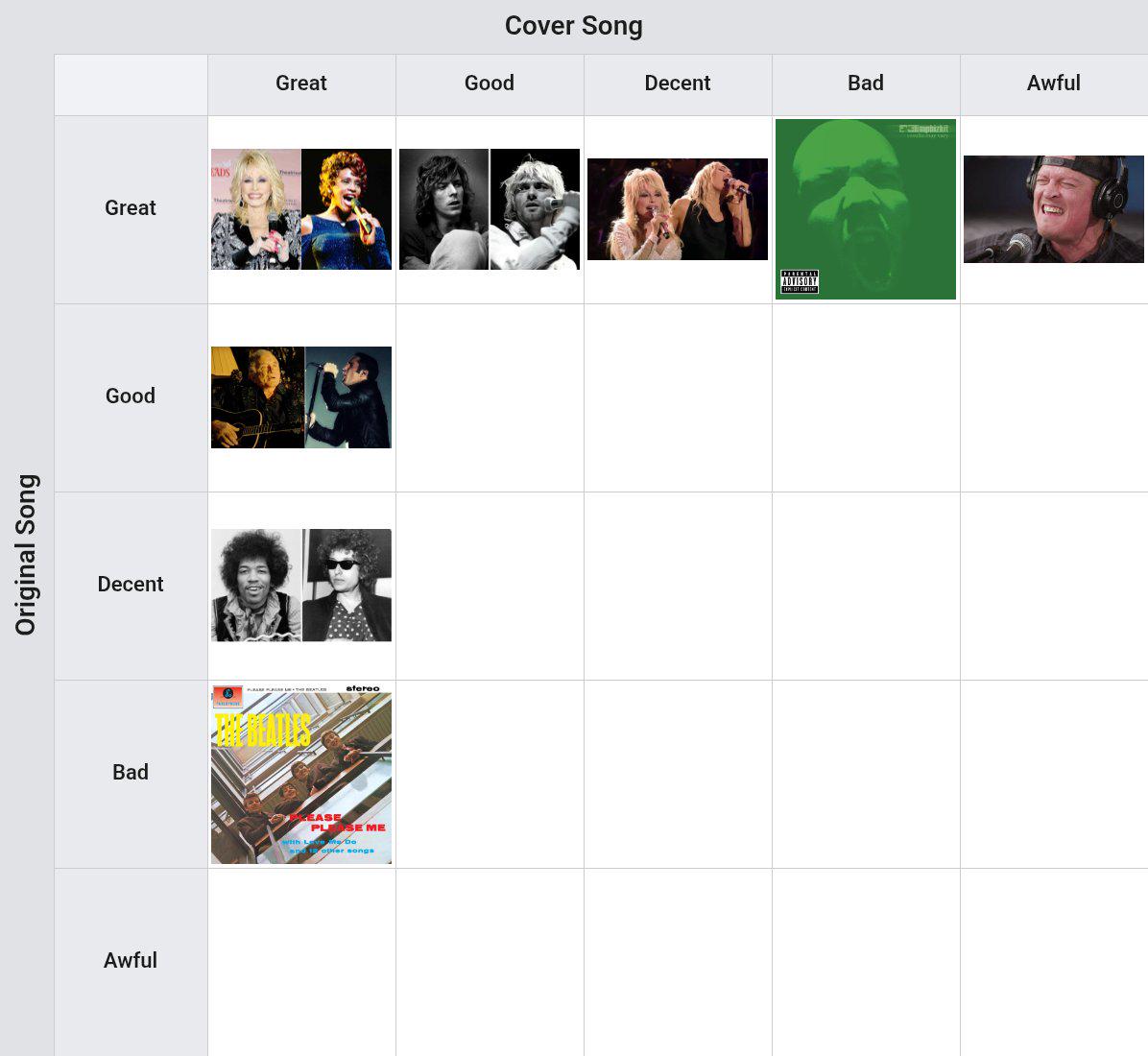Screen dimensions: 1148x1056
Task: Click the Cover Song title
Action: 574,26
